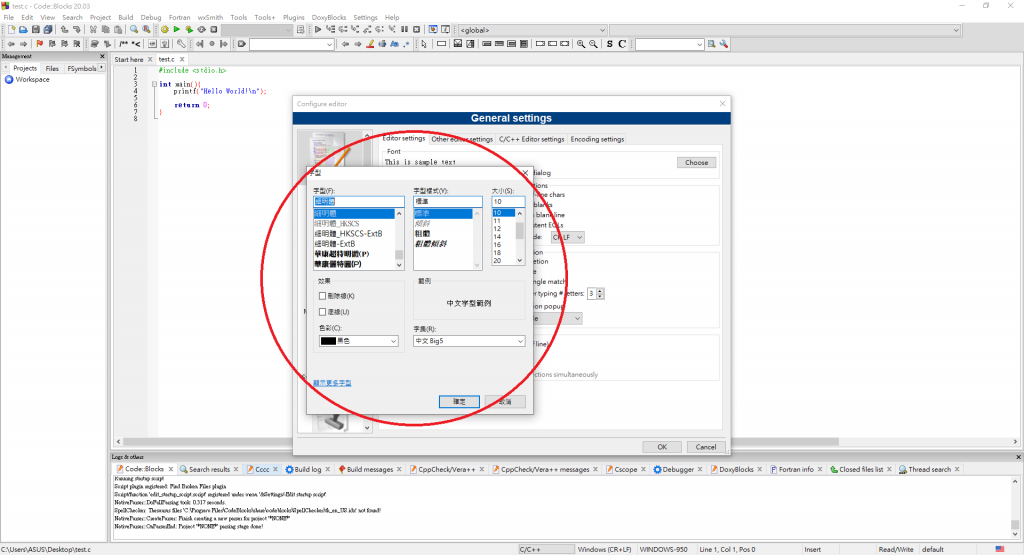Viewport: 1024px width, 555px height.
Task: Select font size 14 in the size list
Action: point(497,236)
